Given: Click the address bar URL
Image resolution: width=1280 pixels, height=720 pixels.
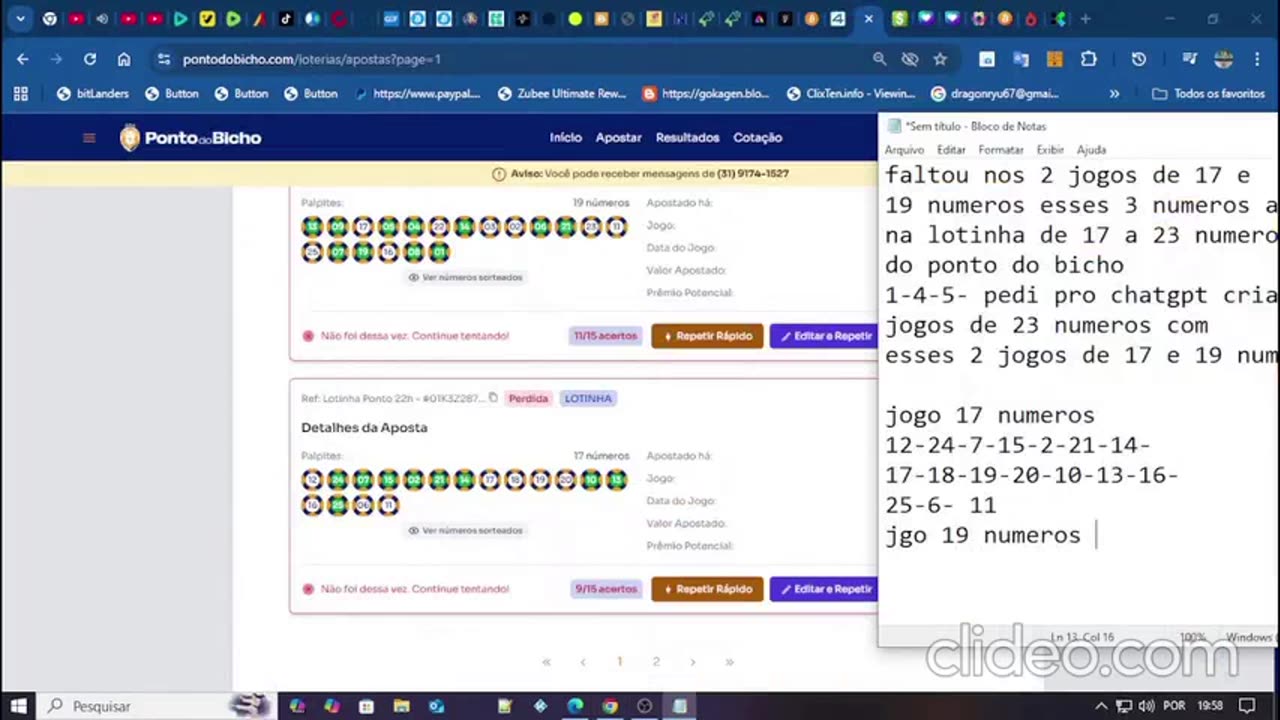Looking at the screenshot, I should tap(311, 59).
